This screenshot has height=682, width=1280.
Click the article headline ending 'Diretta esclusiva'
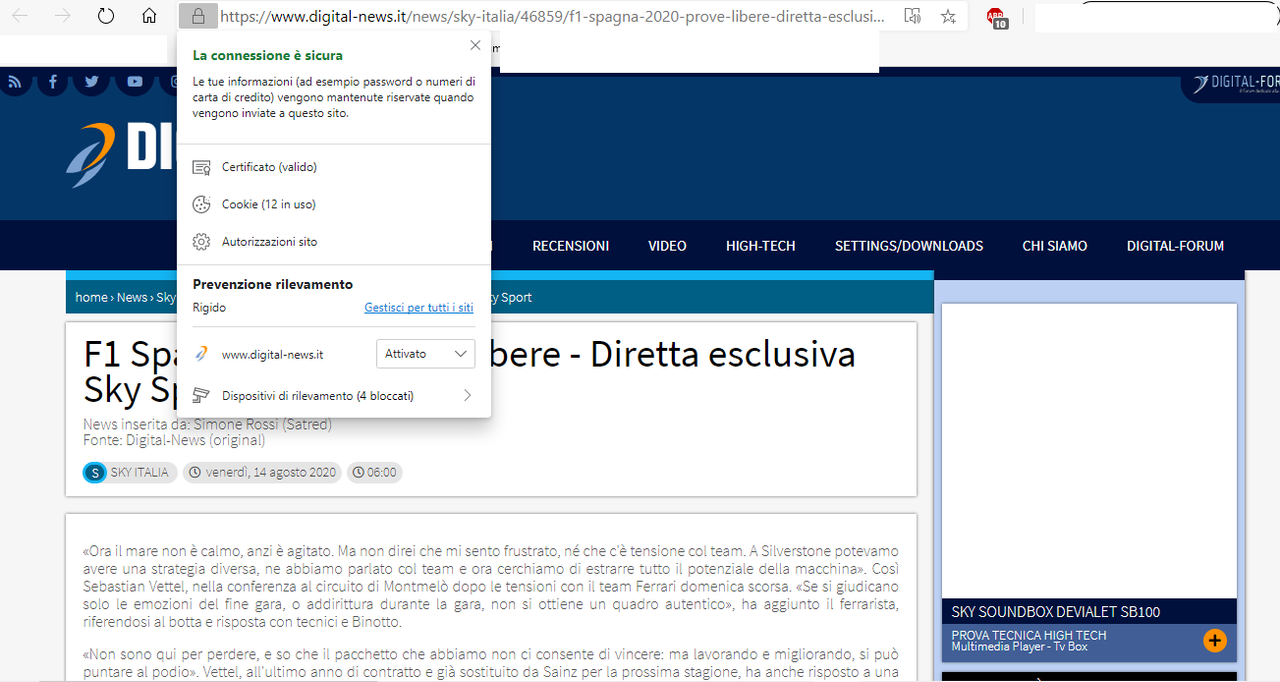pyautogui.click(x=469, y=372)
